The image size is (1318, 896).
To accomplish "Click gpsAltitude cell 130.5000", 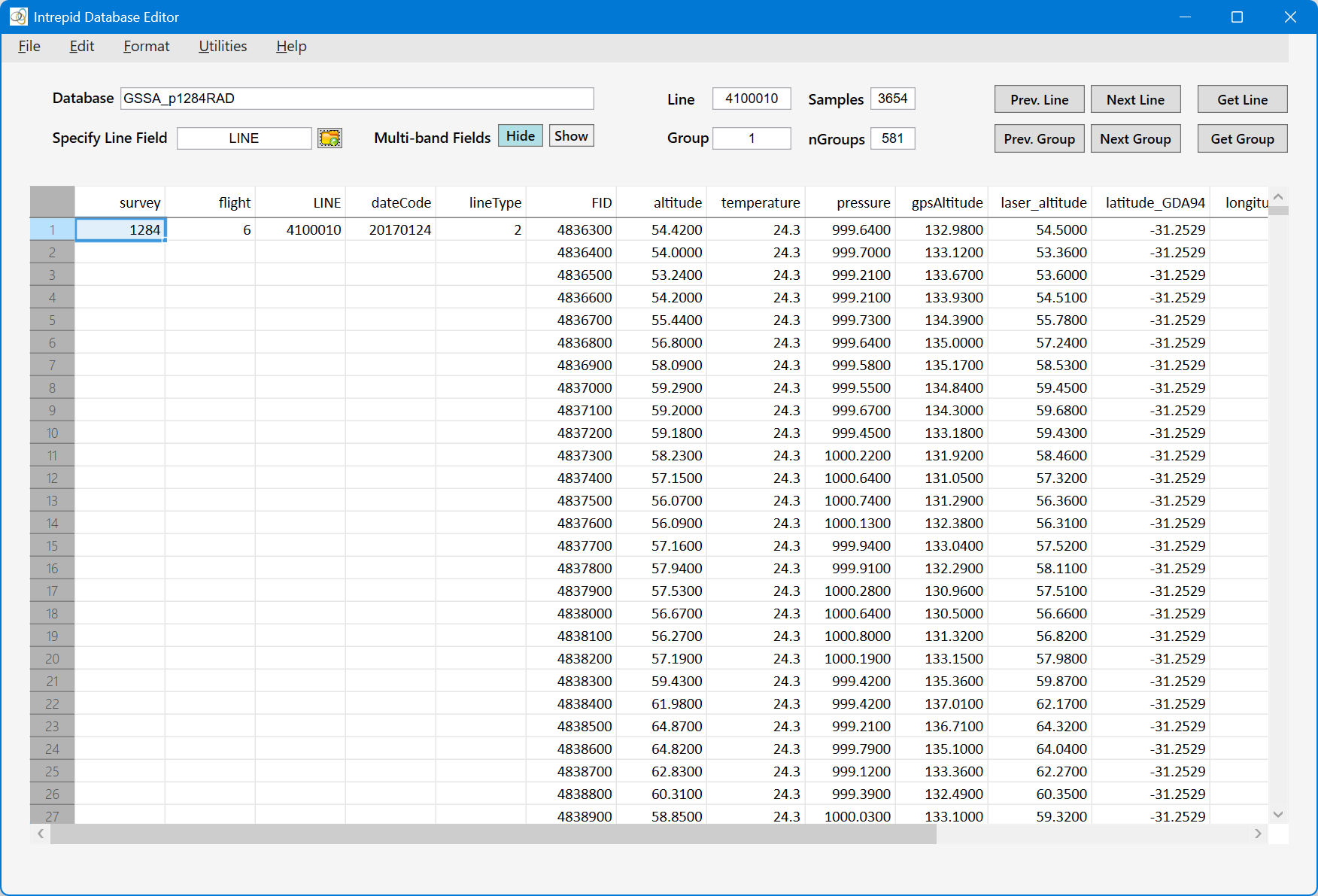I will 942,613.
